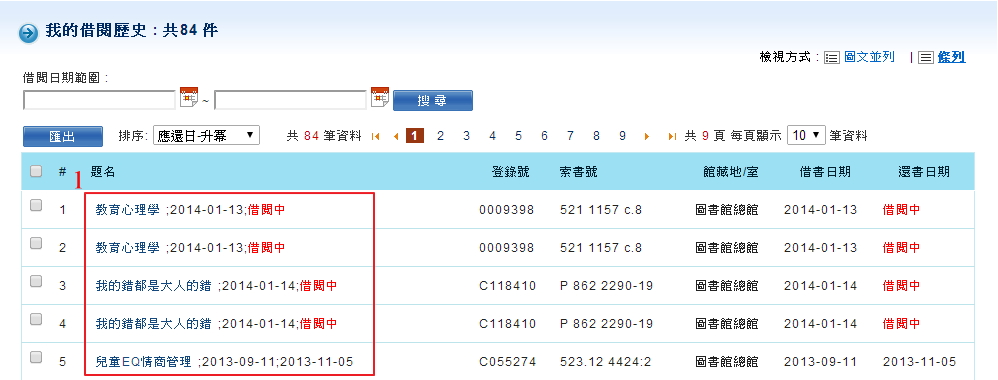998x380 pixels.
Task: Click the 匯出 export button
Action: point(63,136)
